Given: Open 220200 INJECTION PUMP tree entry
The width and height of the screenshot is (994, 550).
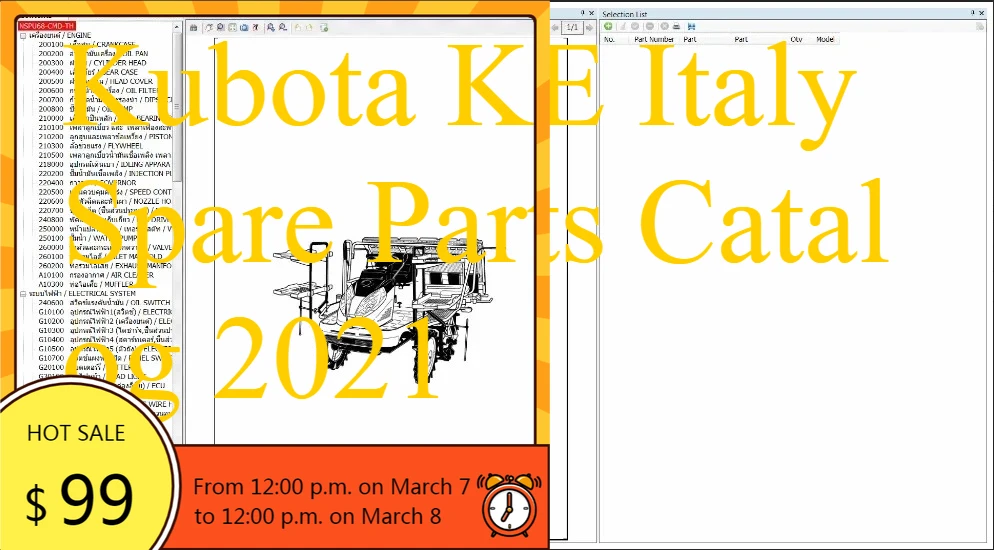Looking at the screenshot, I should click(105, 173).
